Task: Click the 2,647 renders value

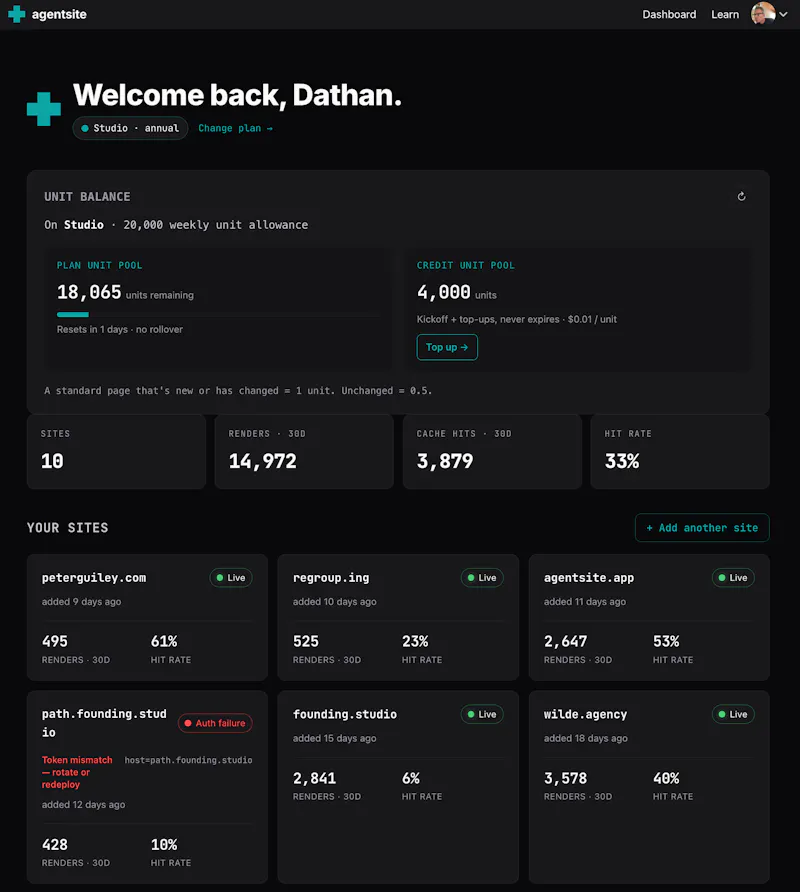Action: pyautogui.click(x=566, y=641)
